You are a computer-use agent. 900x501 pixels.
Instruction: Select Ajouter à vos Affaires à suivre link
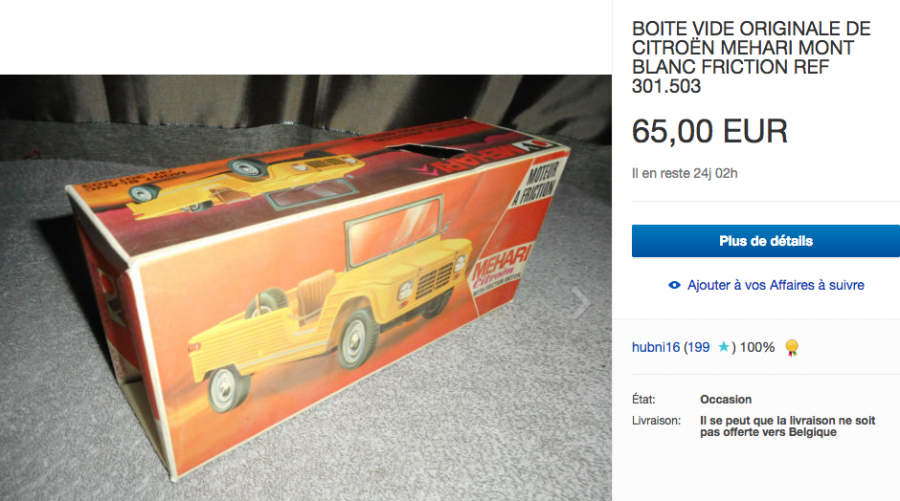(775, 285)
